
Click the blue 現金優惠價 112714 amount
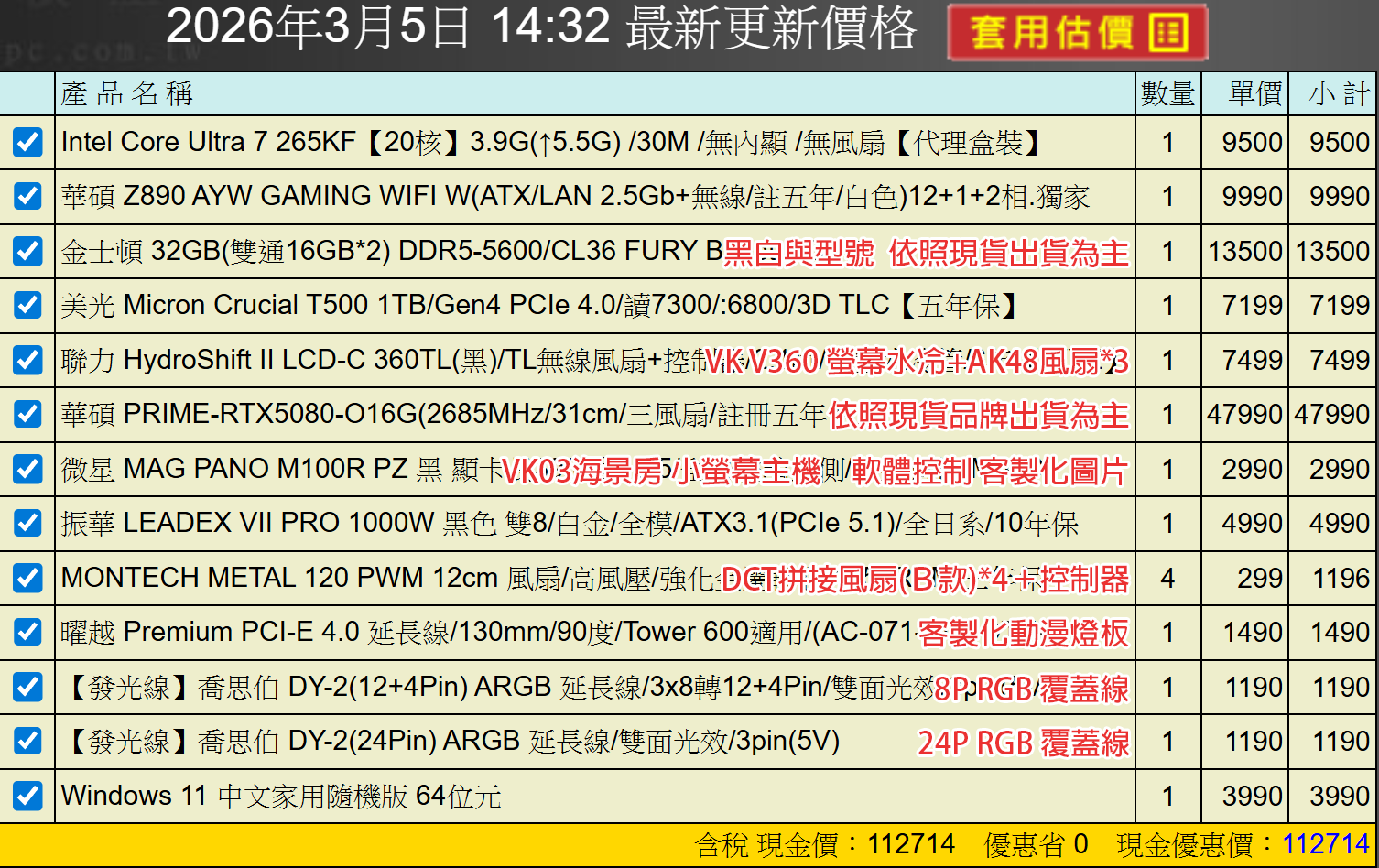click(x=1326, y=844)
